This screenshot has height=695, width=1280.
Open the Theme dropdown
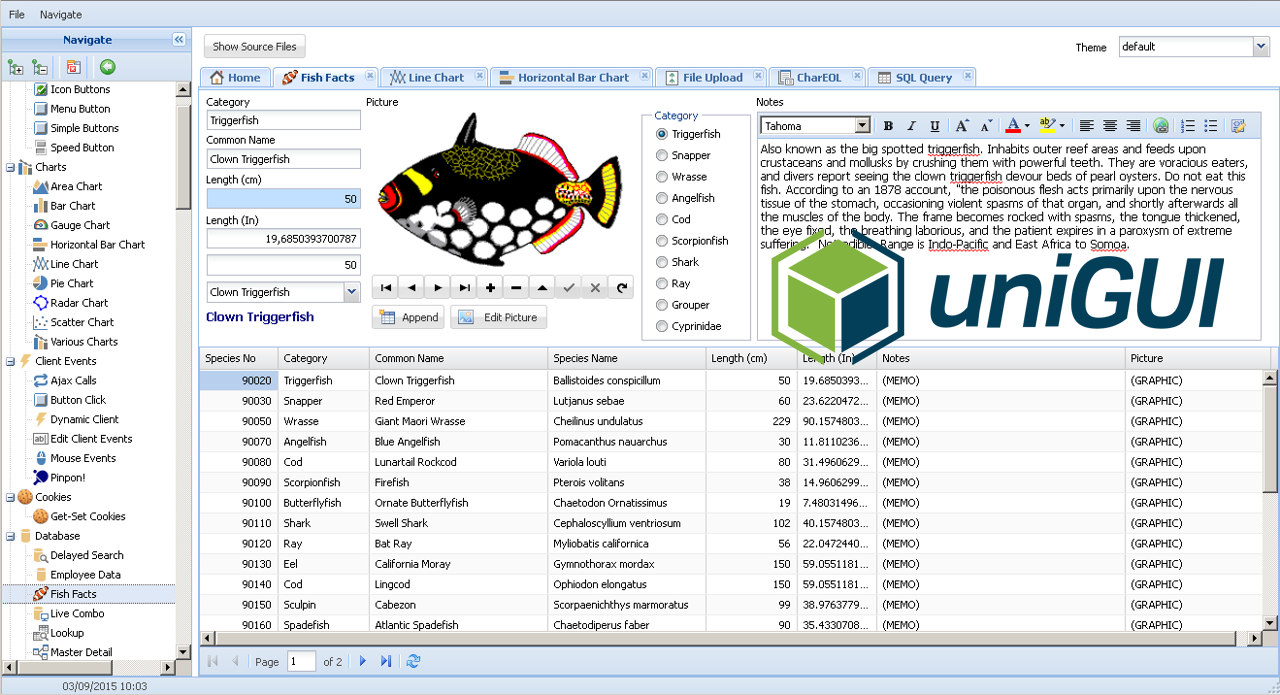1259,46
